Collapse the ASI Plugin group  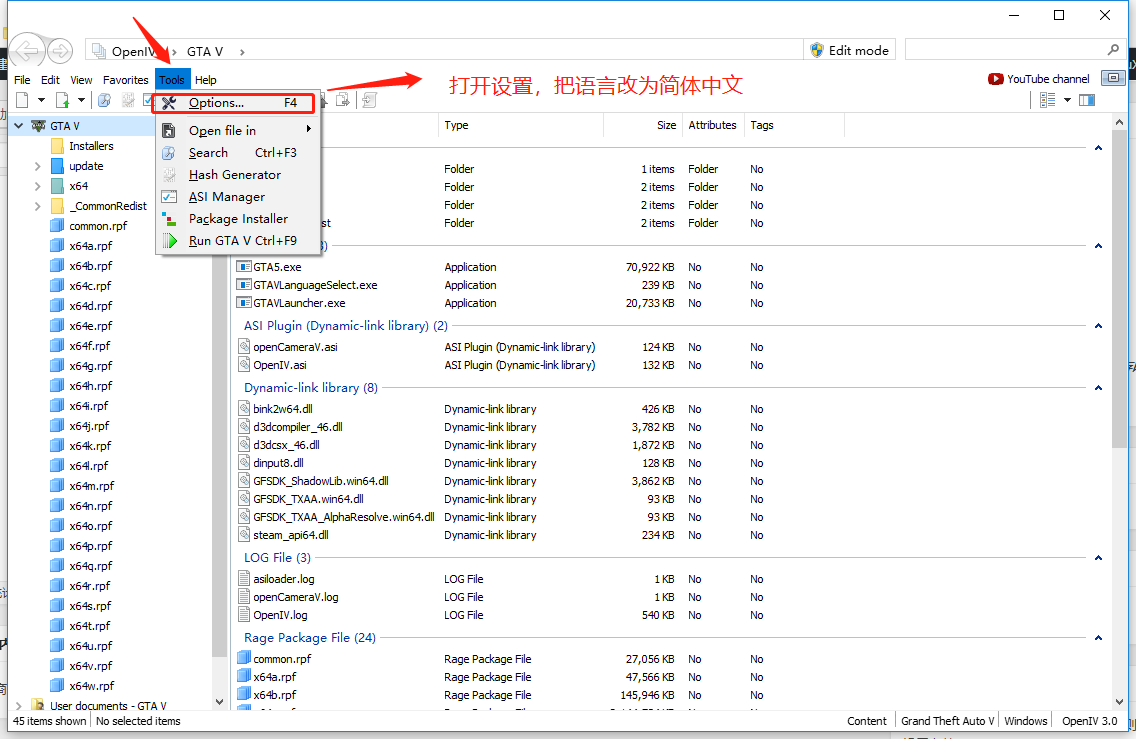tap(1098, 326)
